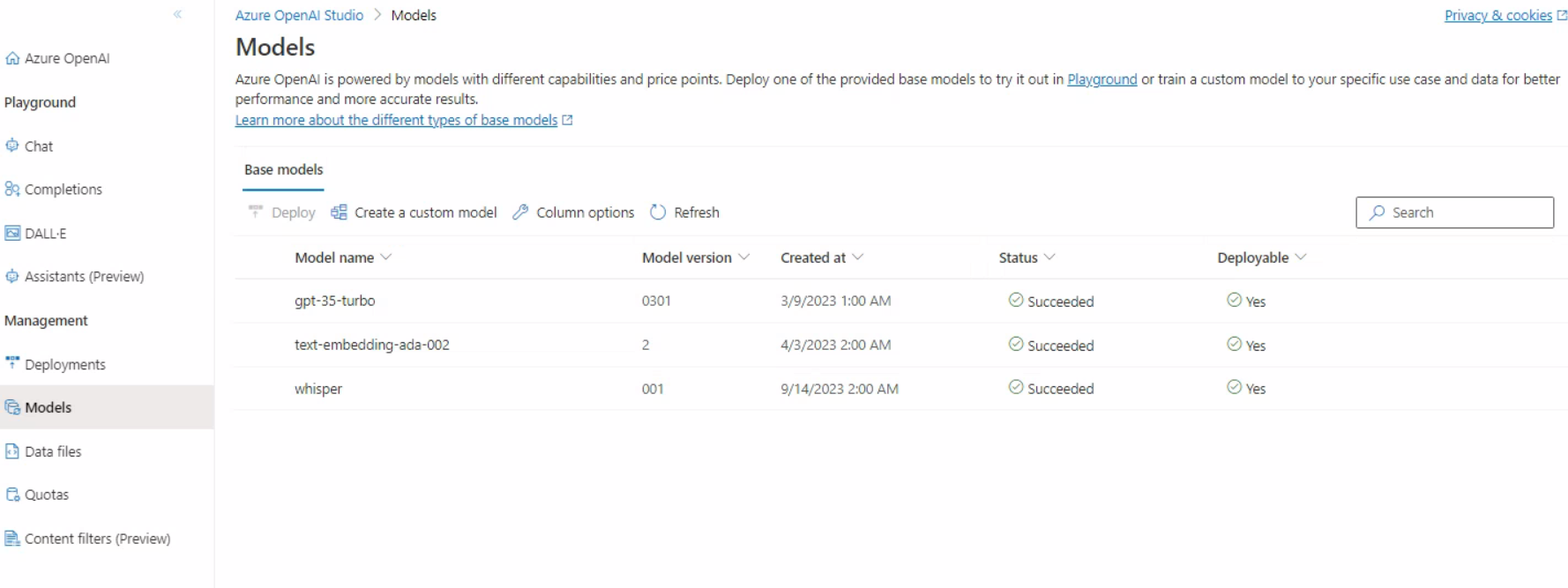Click created date 9/14/2023 2:00 AM
Screen dimensions: 1568x588
[840, 389]
